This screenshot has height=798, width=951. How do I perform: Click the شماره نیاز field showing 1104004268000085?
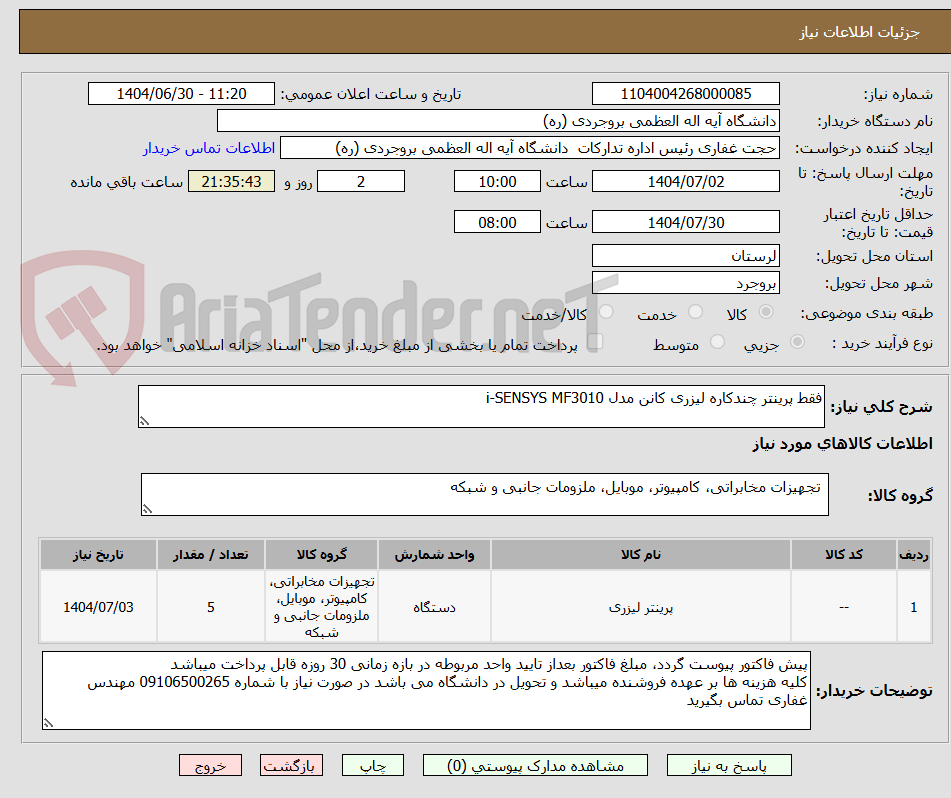686,93
